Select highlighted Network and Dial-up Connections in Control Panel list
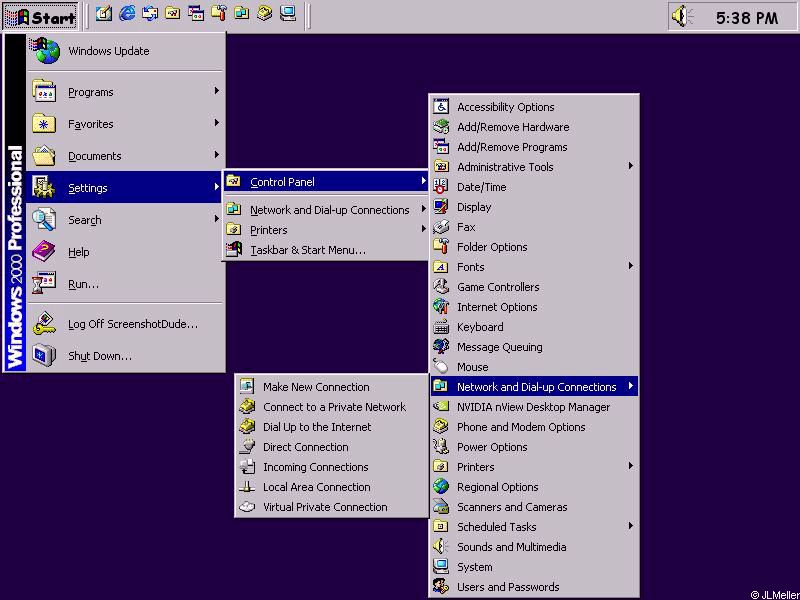This screenshot has height=600, width=800. pos(535,387)
